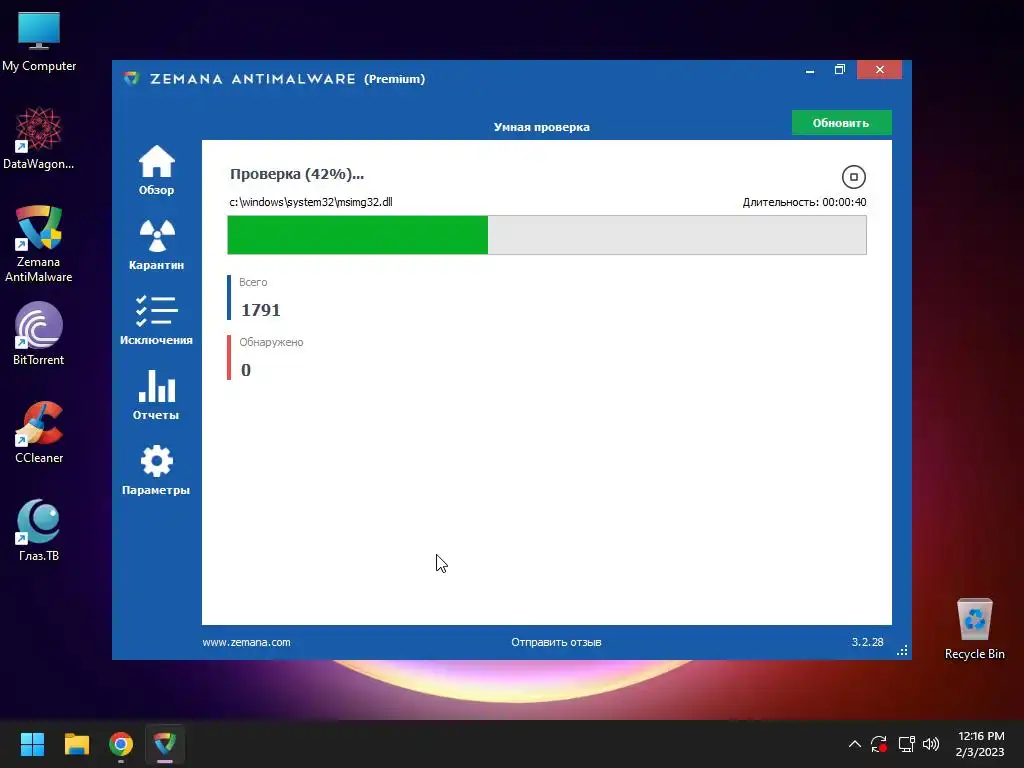Open the Карантин quarantine section
This screenshot has width=1024, height=768.
(x=156, y=245)
